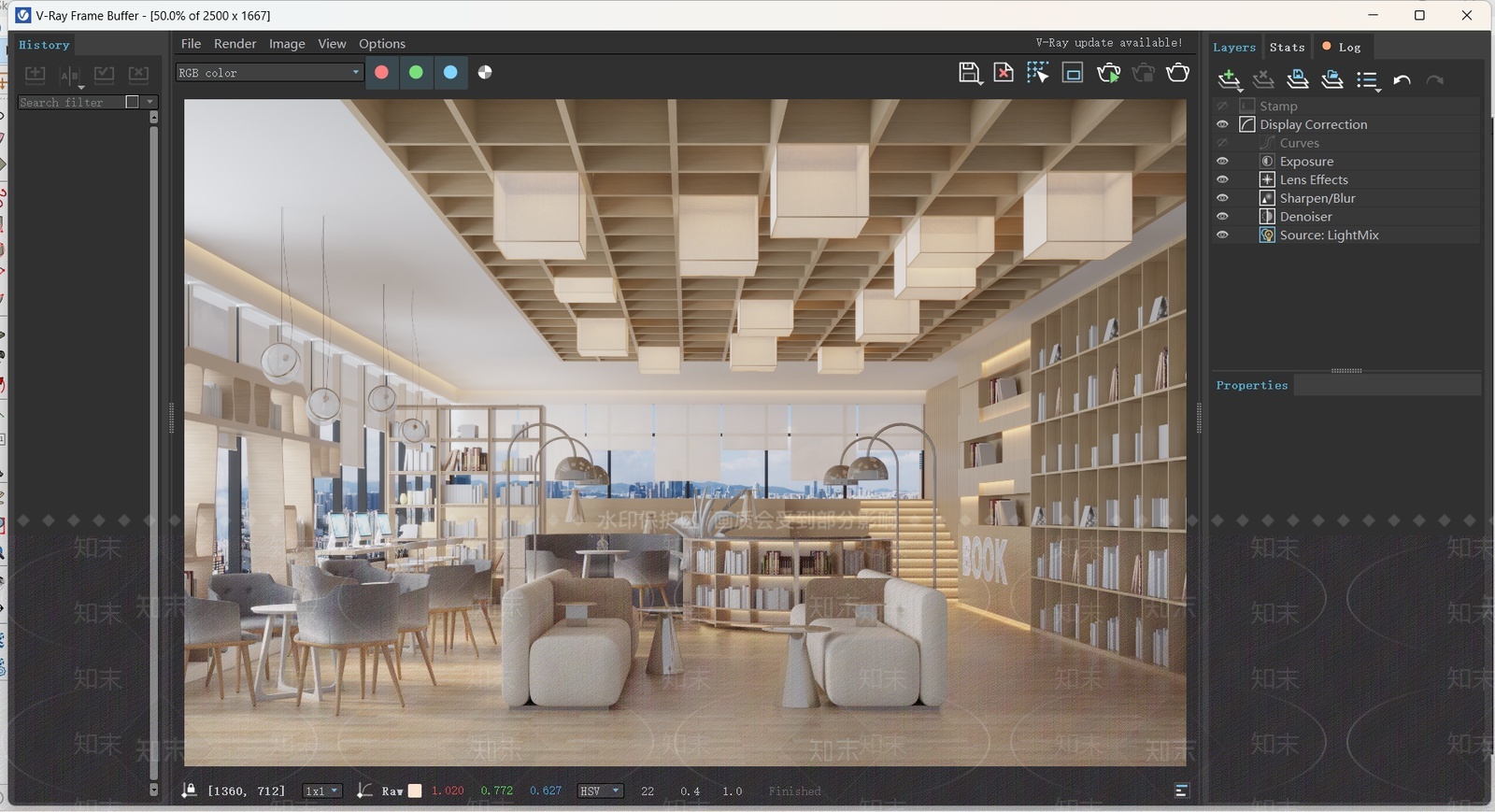Activate region render tool
Viewport: 1495px width, 812px height.
pos(1073,73)
